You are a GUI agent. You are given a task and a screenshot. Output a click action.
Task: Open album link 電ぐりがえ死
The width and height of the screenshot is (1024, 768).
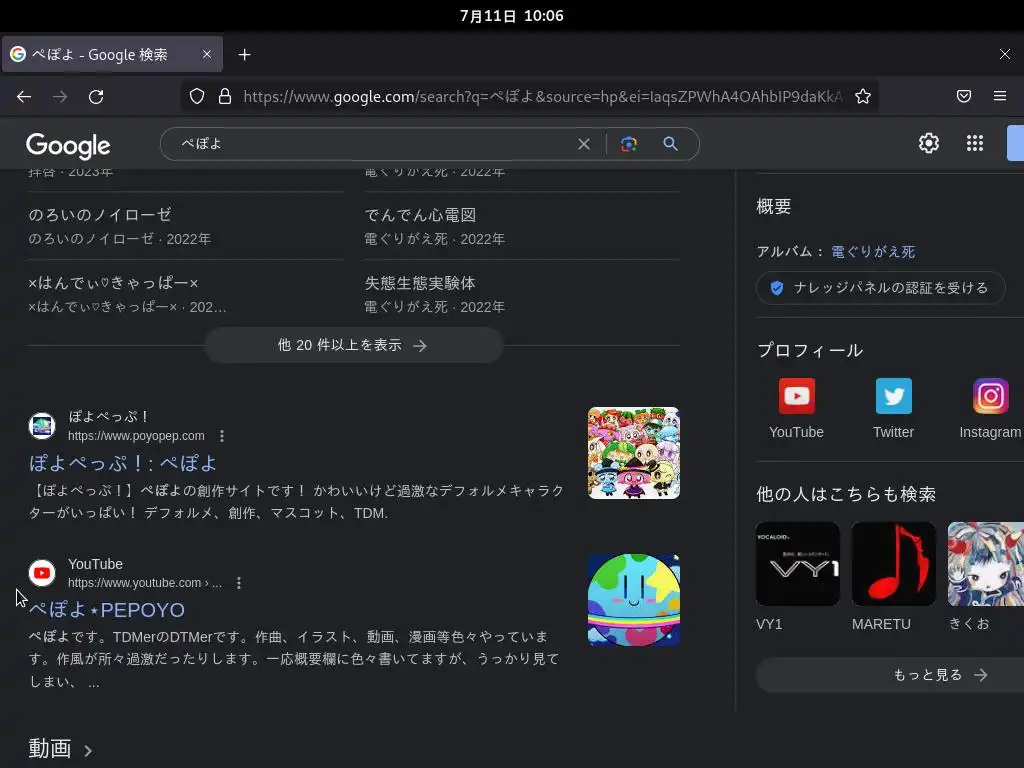[872, 251]
